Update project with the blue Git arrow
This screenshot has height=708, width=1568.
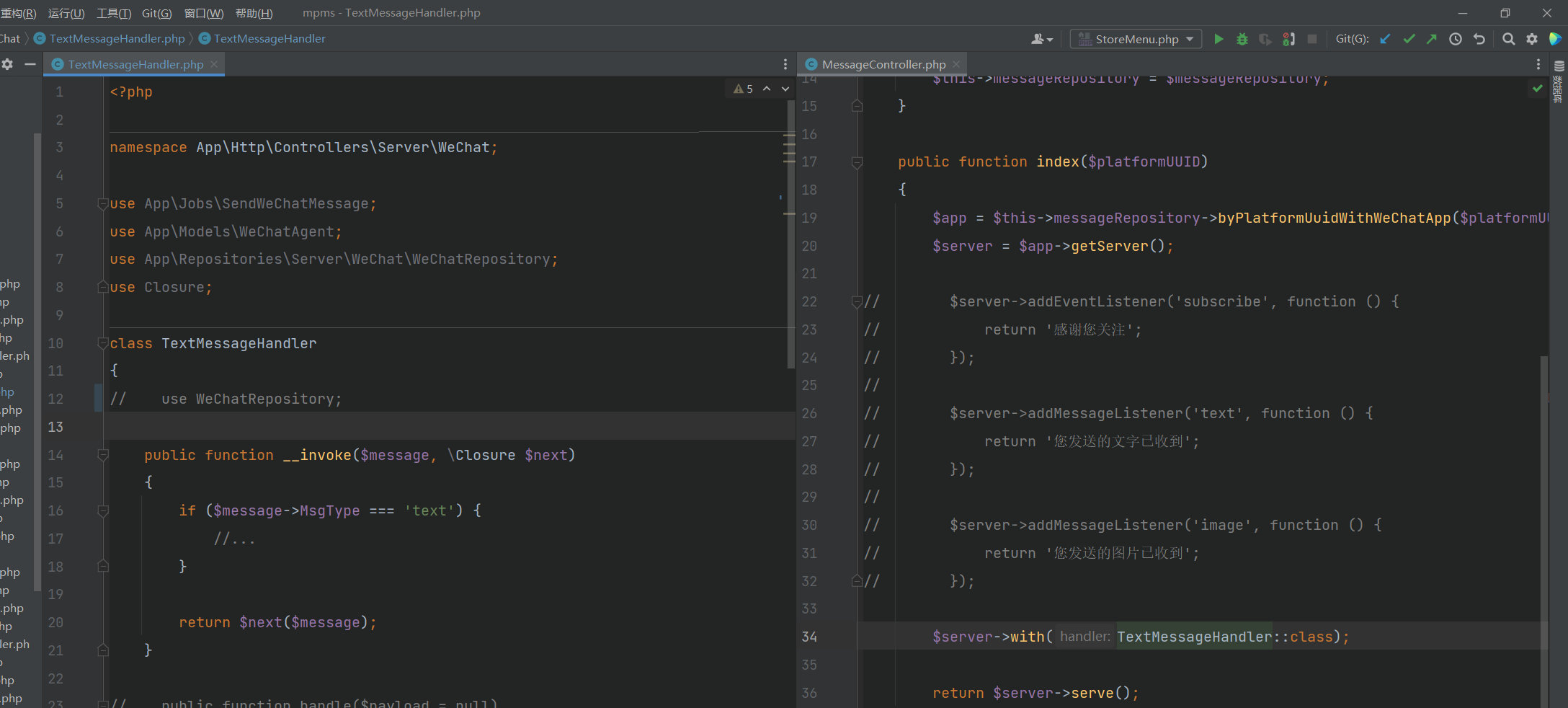tap(1385, 39)
